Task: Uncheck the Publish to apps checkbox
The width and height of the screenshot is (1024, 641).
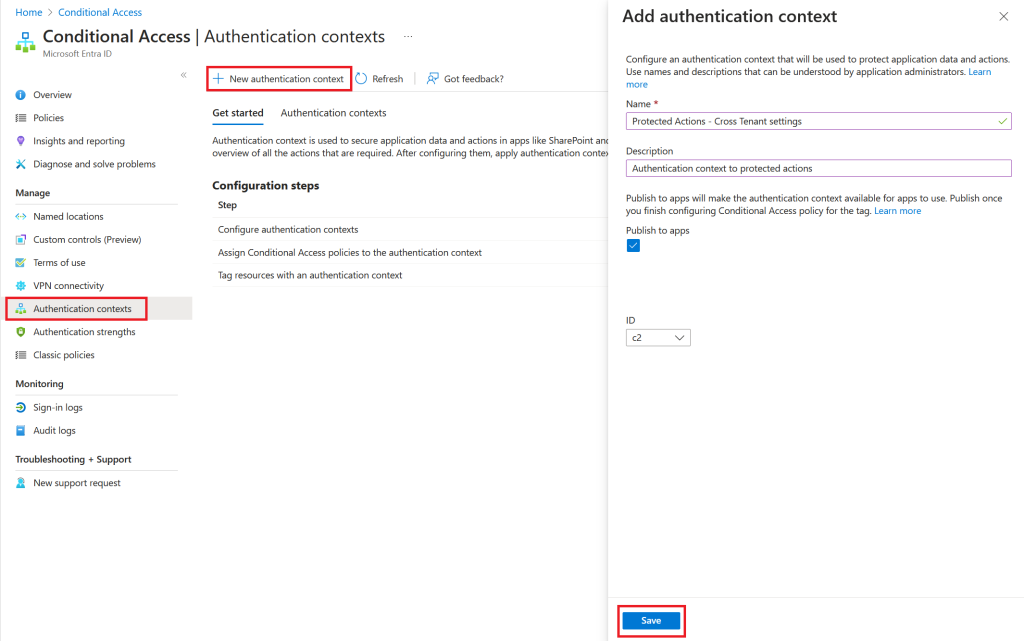Action: (633, 247)
